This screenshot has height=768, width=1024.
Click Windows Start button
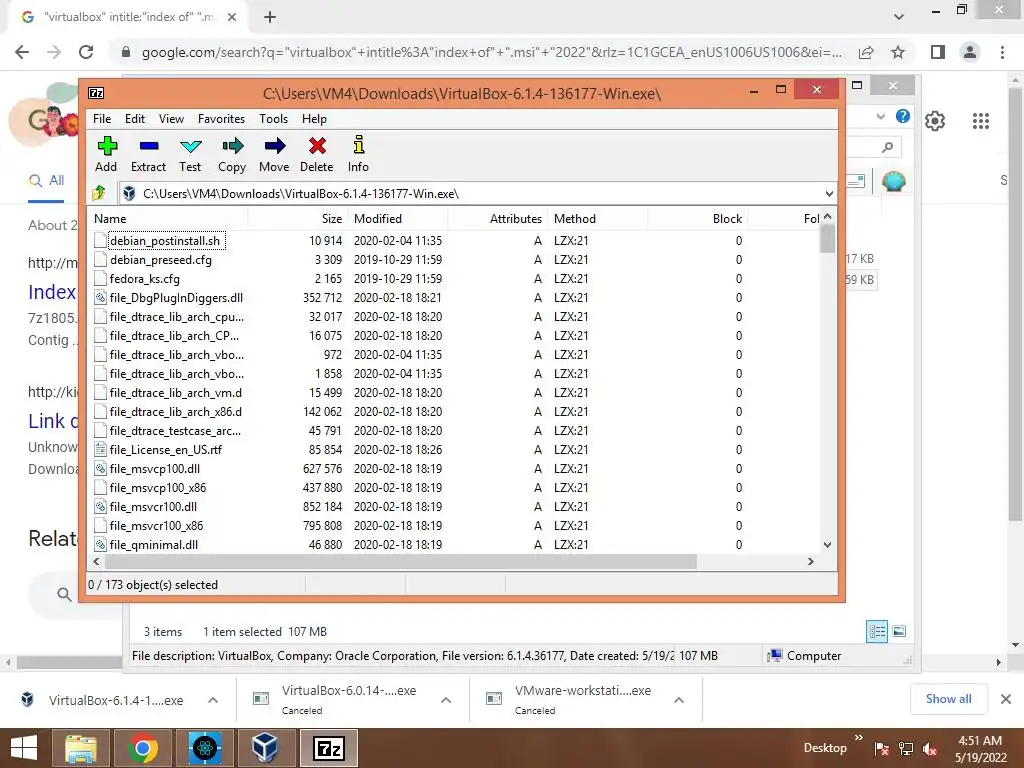coord(24,748)
